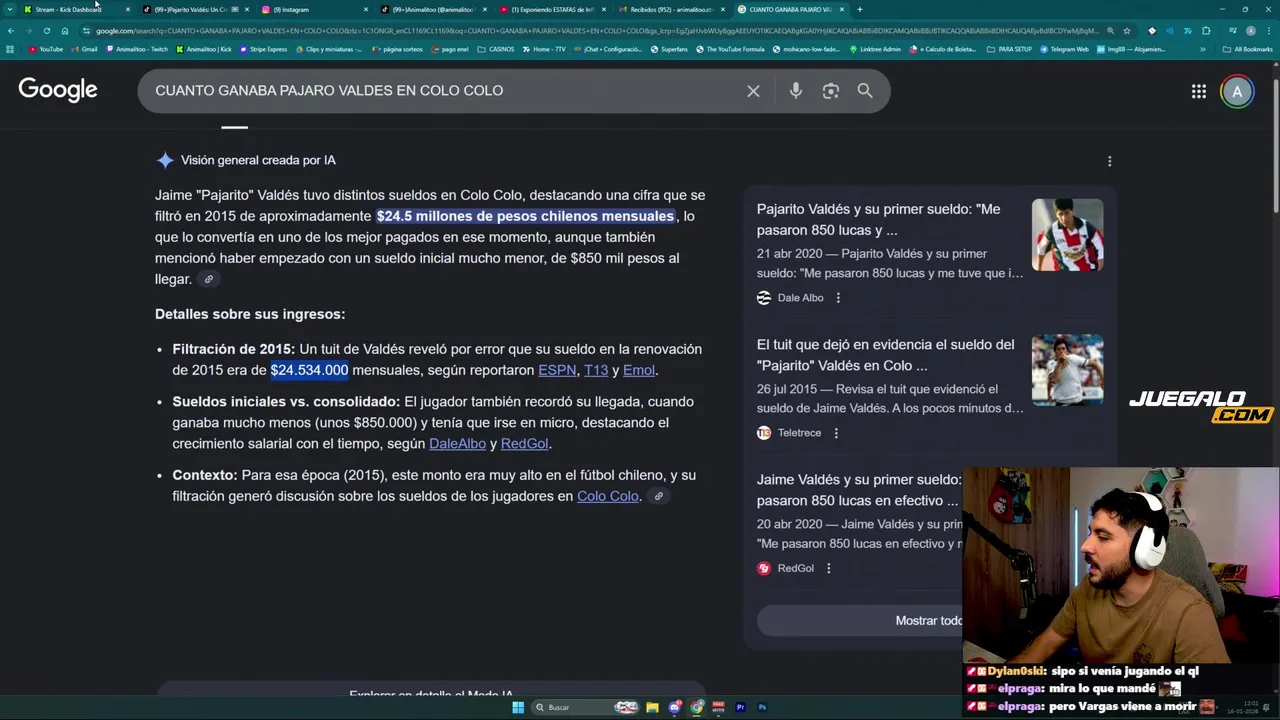Open the Chrome icon in the taskbar

pyautogui.click(x=697, y=707)
